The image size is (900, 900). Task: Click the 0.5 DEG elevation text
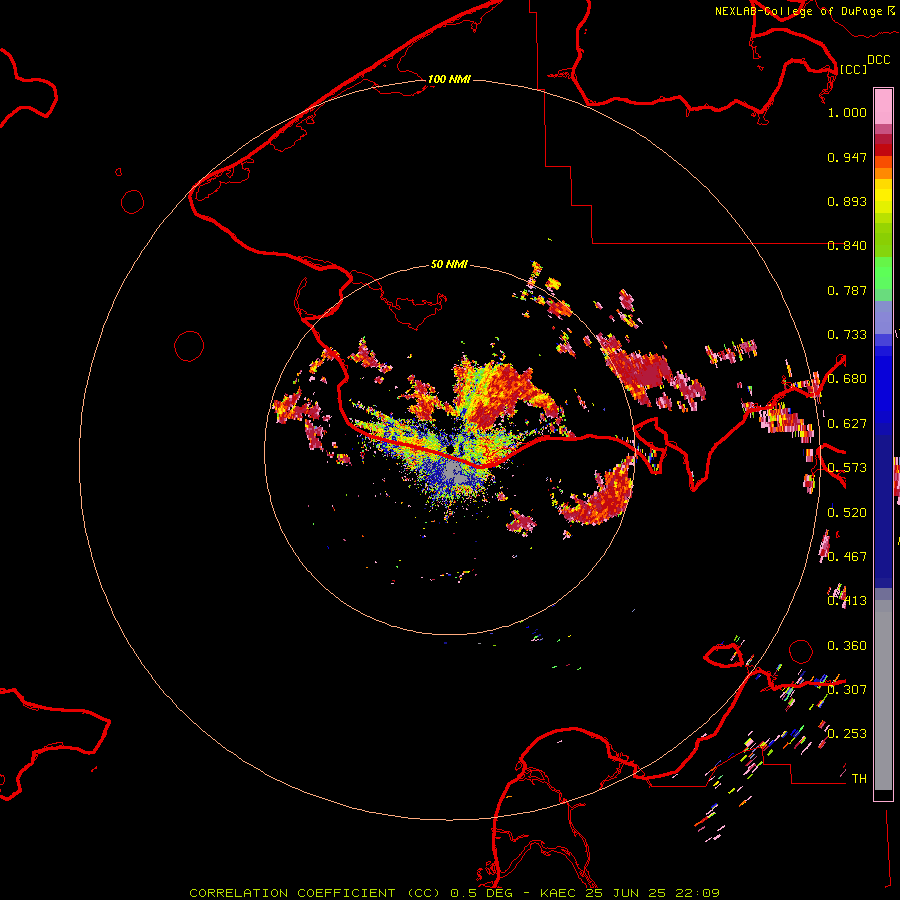pos(481,893)
